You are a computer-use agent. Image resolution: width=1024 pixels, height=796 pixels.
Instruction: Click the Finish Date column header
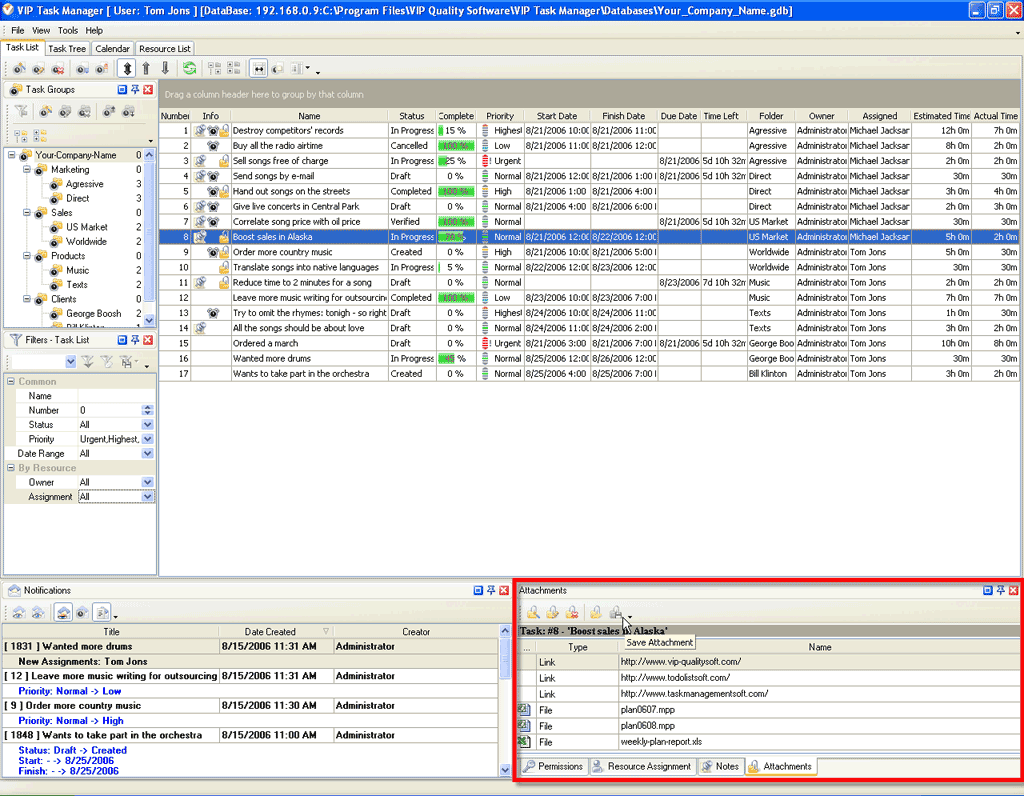click(623, 116)
